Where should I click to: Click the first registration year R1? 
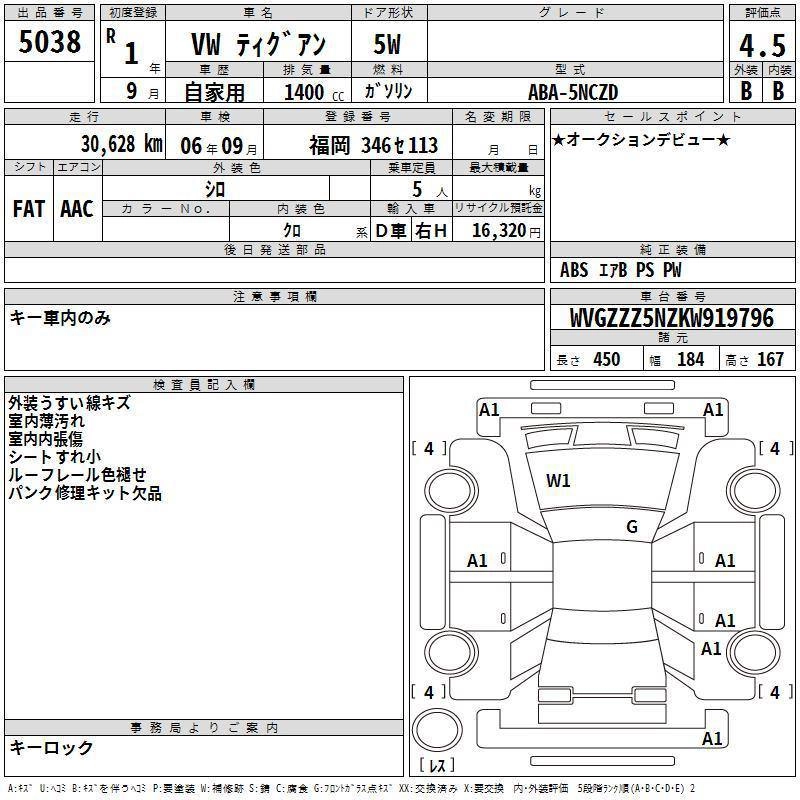pyautogui.click(x=124, y=47)
